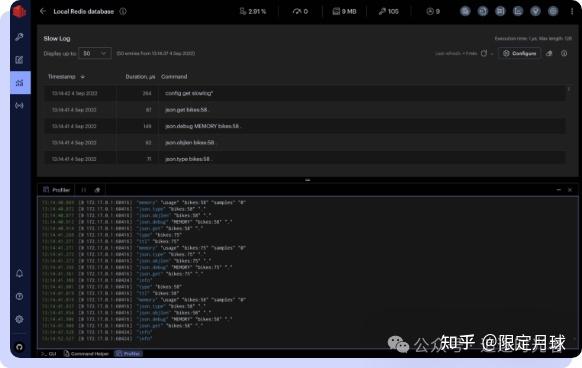This screenshot has height=368, width=582.
Task: Open the Workbench editor icon in sidebar
Action: coord(19,60)
